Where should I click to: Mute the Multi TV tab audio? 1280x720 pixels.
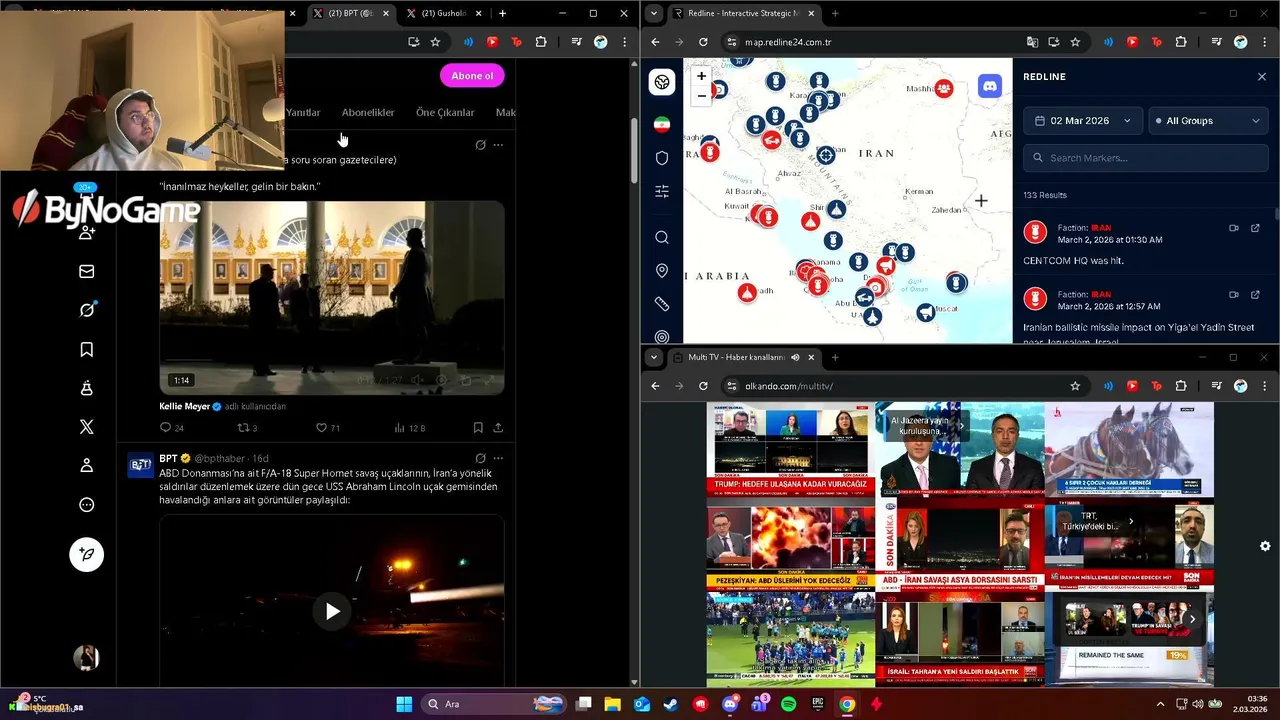click(x=795, y=357)
